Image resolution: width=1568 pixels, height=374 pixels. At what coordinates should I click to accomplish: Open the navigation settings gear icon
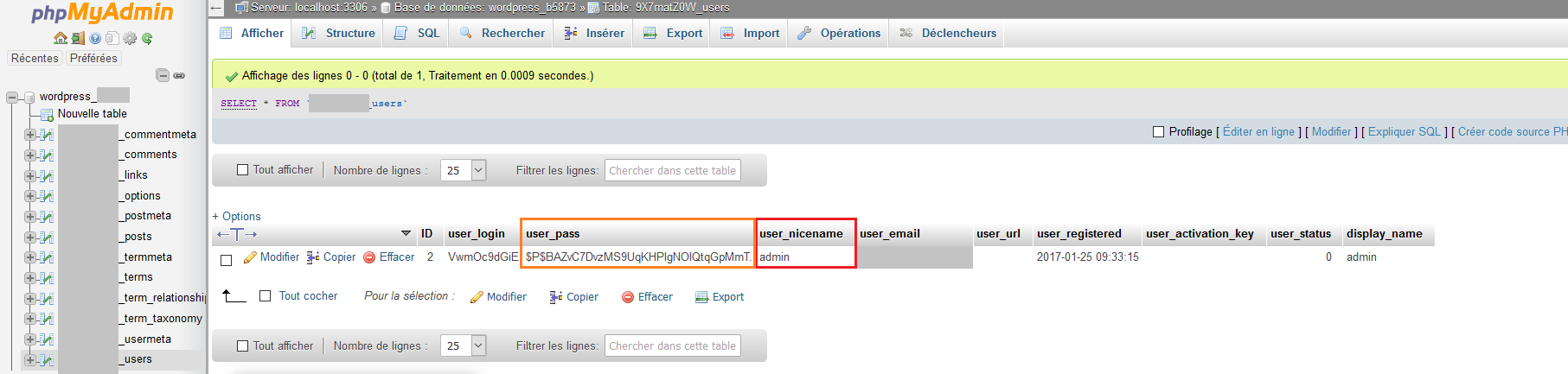130,38
